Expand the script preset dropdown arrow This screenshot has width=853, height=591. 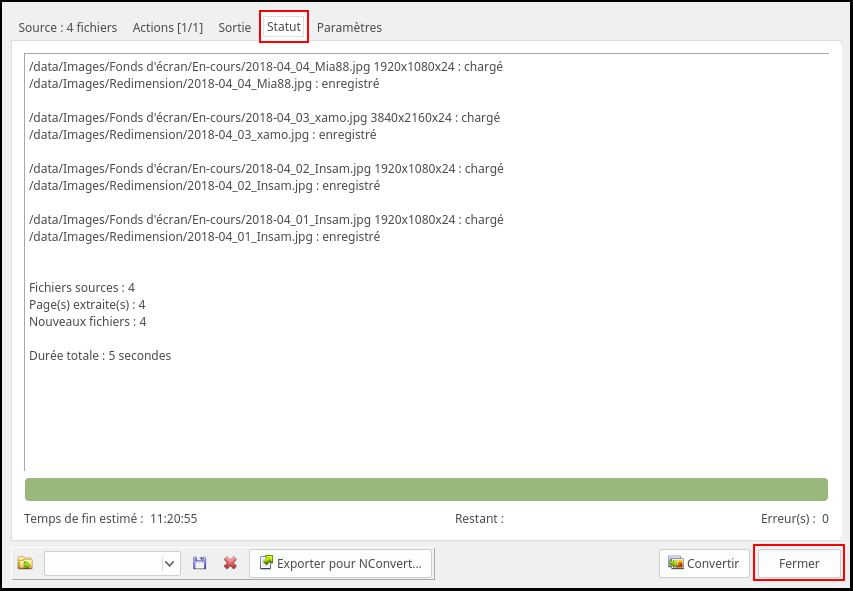[x=169, y=563]
